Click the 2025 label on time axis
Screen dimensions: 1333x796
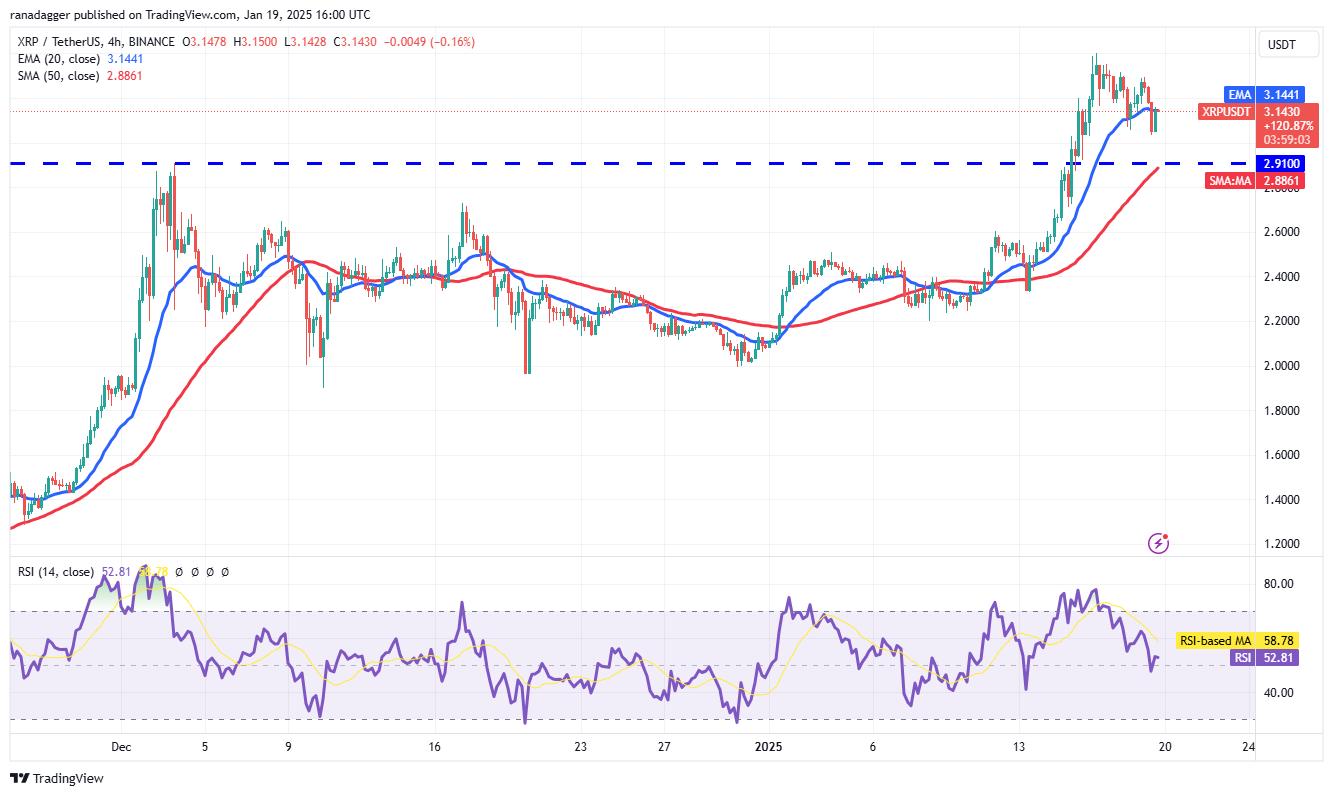[769, 746]
